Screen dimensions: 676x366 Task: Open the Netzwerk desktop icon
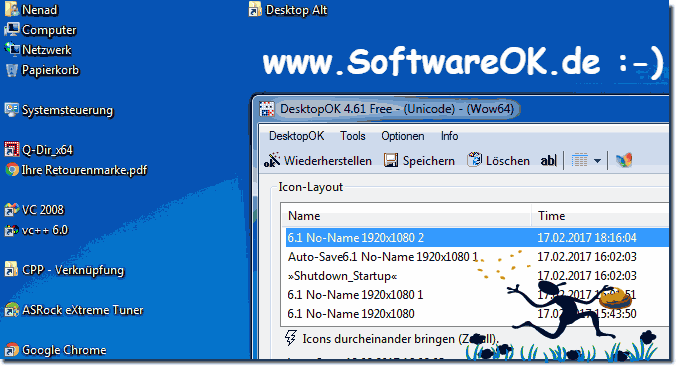coord(12,50)
